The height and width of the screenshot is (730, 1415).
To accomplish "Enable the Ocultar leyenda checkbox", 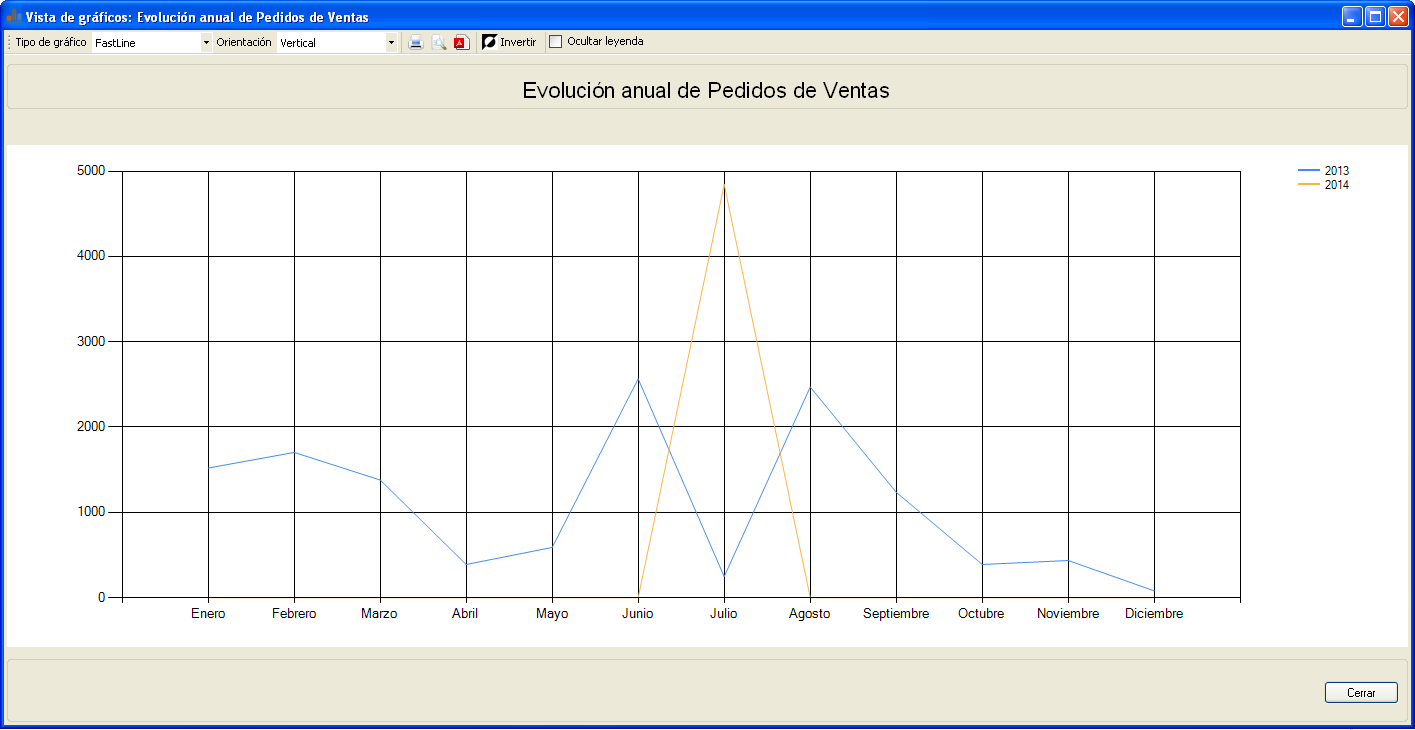I will tap(556, 42).
